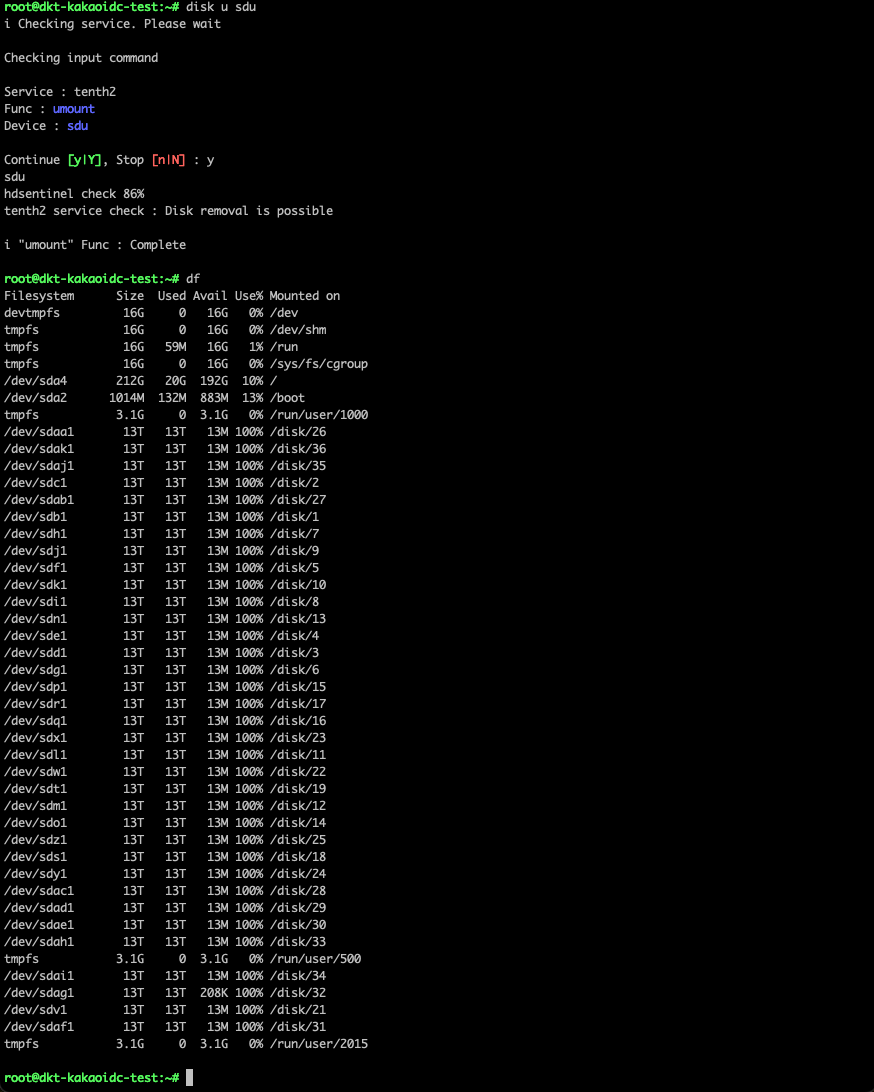This screenshot has width=874, height=1092.
Task: Click the '/dev/sdc1' filesystem entry
Action: (x=36, y=483)
